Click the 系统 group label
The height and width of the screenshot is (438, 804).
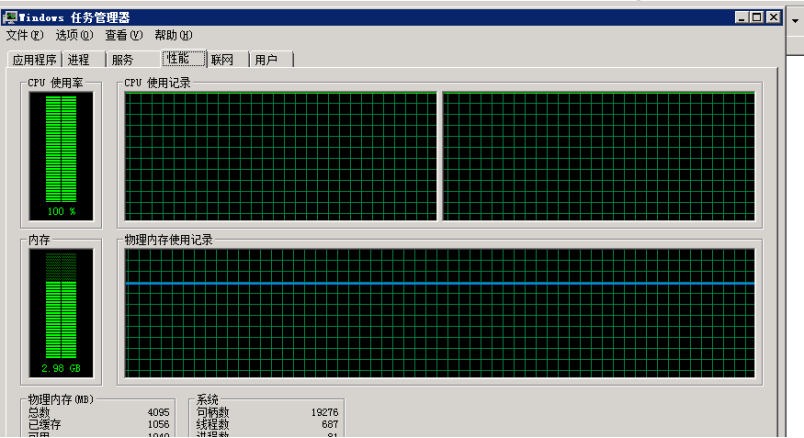(208, 400)
